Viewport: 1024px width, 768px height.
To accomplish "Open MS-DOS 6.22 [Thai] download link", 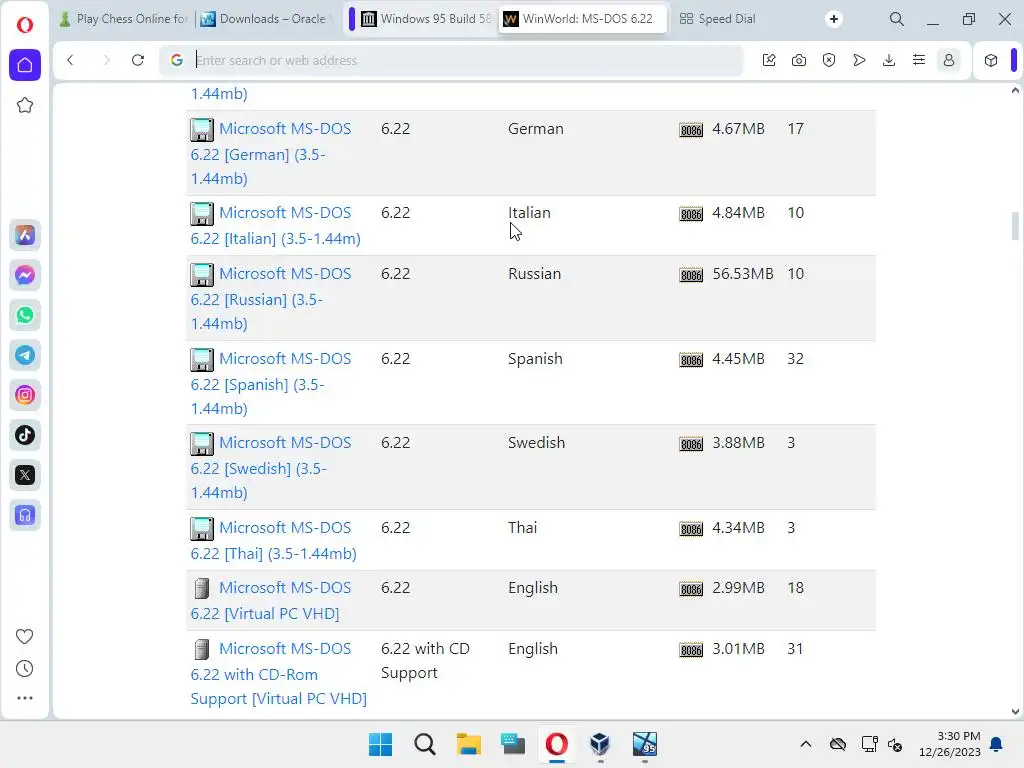I will click(273, 540).
